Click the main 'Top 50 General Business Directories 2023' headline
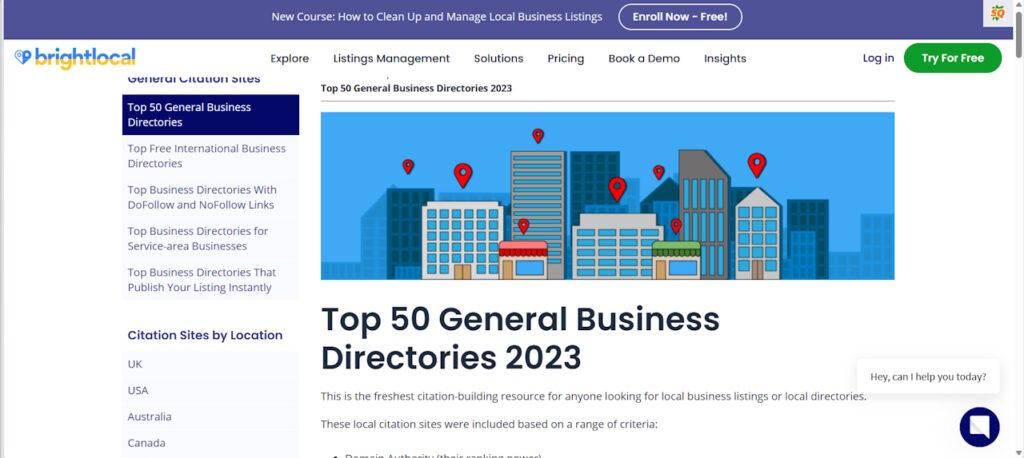Viewport: 1024px width, 458px height. point(520,338)
